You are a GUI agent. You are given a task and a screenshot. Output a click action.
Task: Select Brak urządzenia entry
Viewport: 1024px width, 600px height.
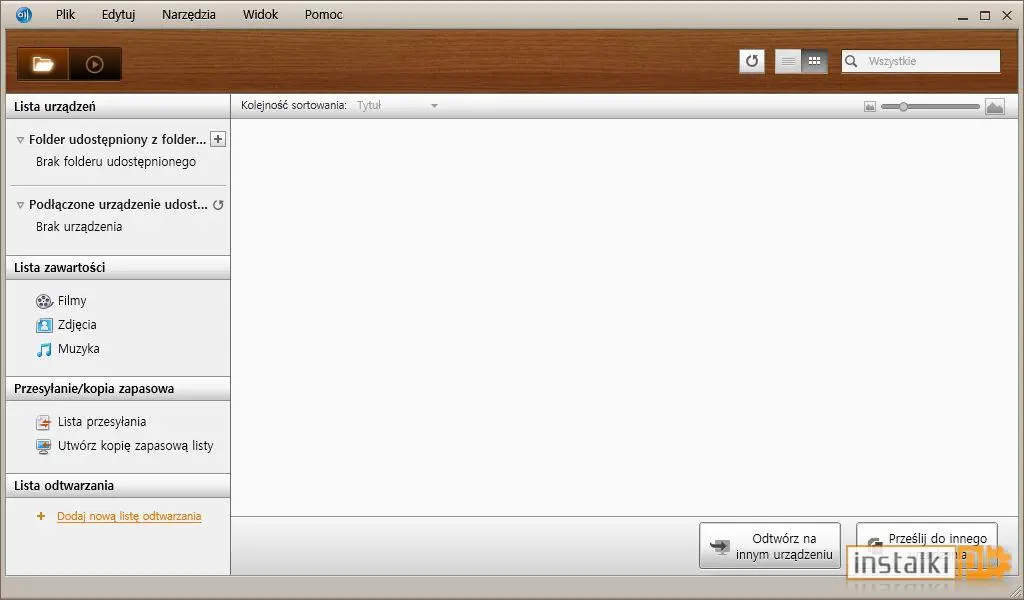(x=79, y=227)
